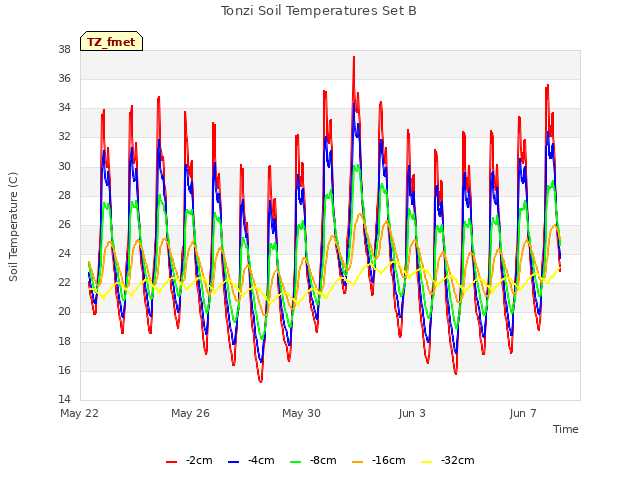The image size is (640, 480).
Task: Click the 30 y-axis tick label
Action: [x=64, y=166]
